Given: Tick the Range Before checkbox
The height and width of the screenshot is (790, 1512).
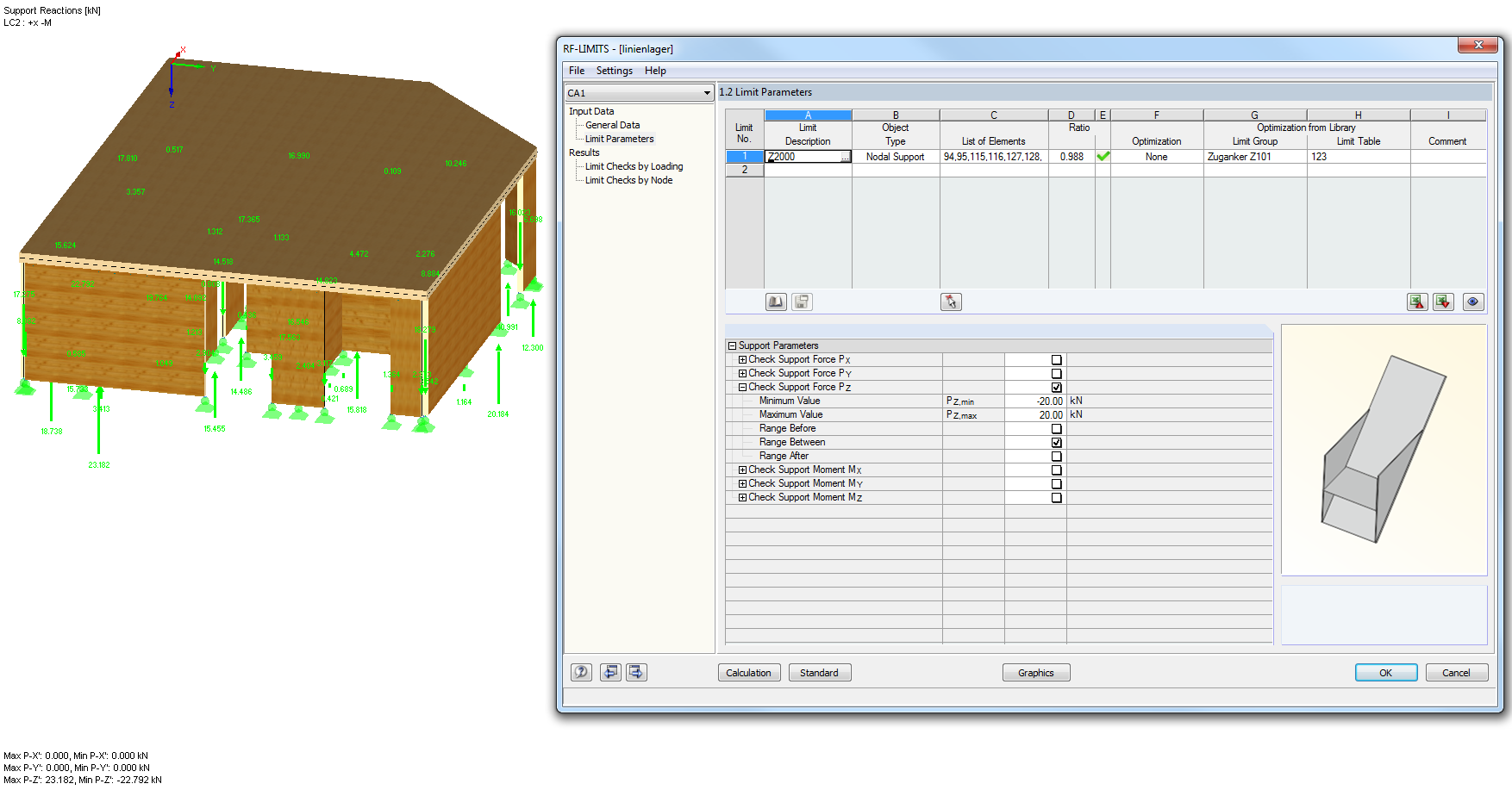Looking at the screenshot, I should [x=1056, y=429].
